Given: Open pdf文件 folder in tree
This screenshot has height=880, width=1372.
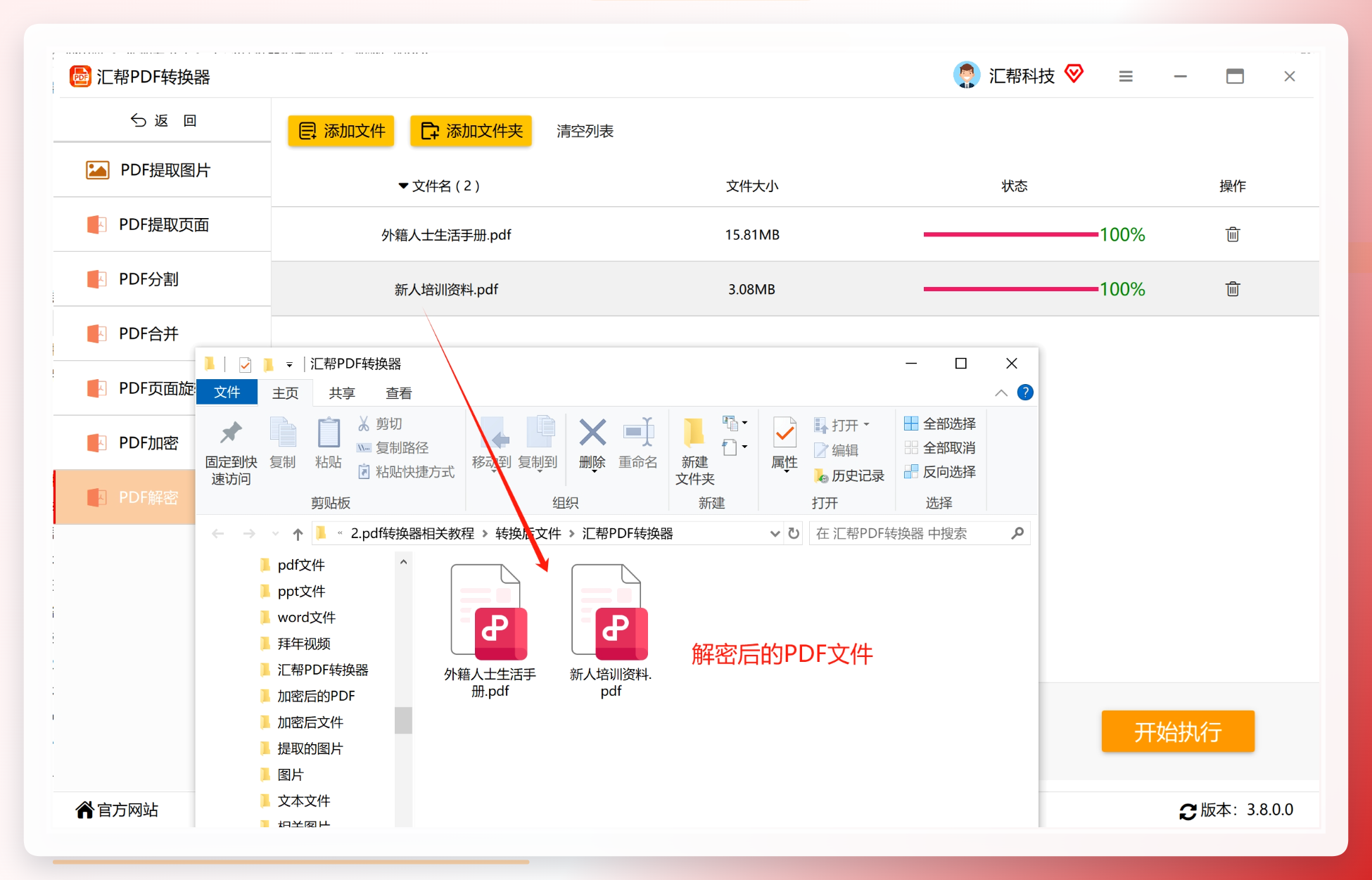Looking at the screenshot, I should (x=301, y=565).
